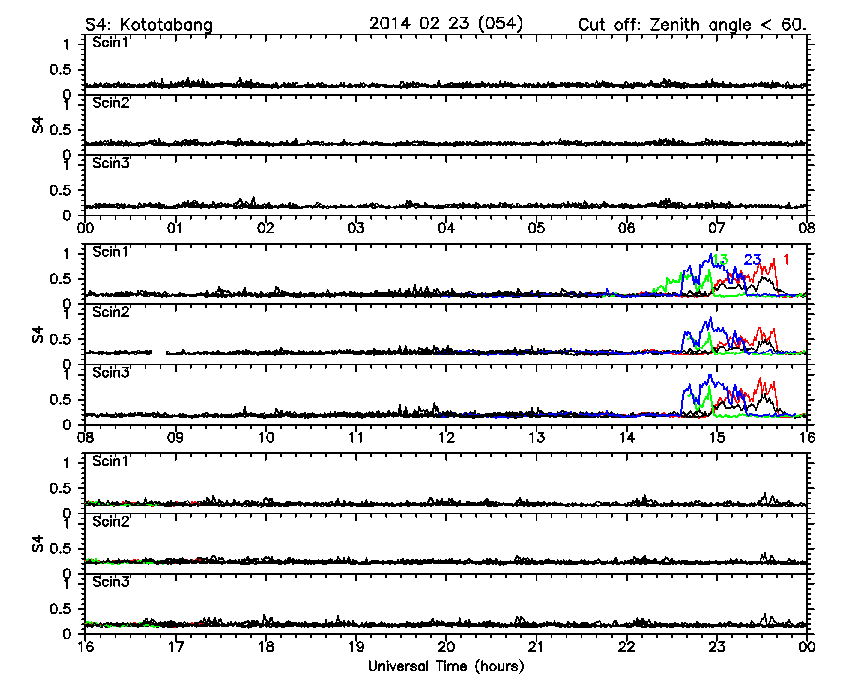
Task: Click 'Scin2' label in the 08–16 hours plot
Action: point(111,312)
